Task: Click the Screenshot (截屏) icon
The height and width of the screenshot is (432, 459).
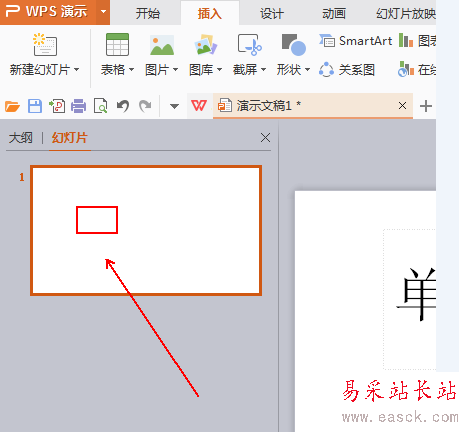Action: (x=250, y=44)
